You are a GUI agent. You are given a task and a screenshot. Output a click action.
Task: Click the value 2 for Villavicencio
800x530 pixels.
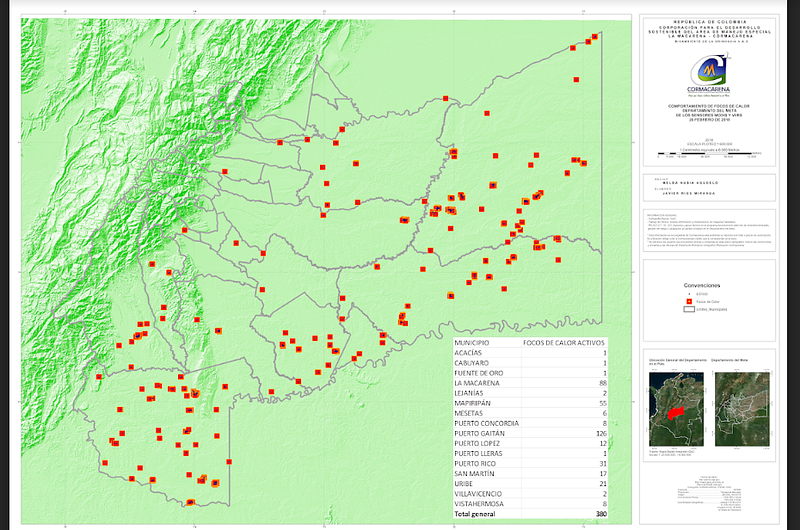(605, 494)
